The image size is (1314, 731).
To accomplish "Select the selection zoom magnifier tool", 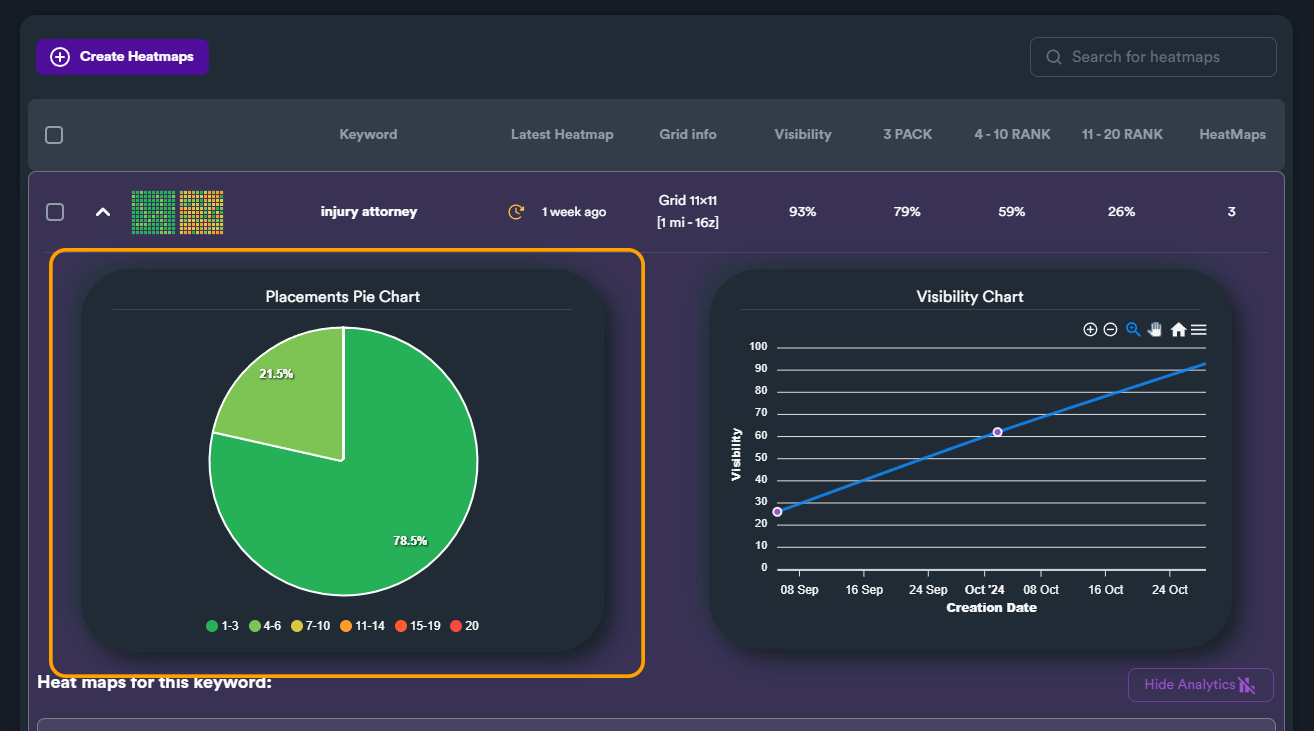I will [1133, 329].
